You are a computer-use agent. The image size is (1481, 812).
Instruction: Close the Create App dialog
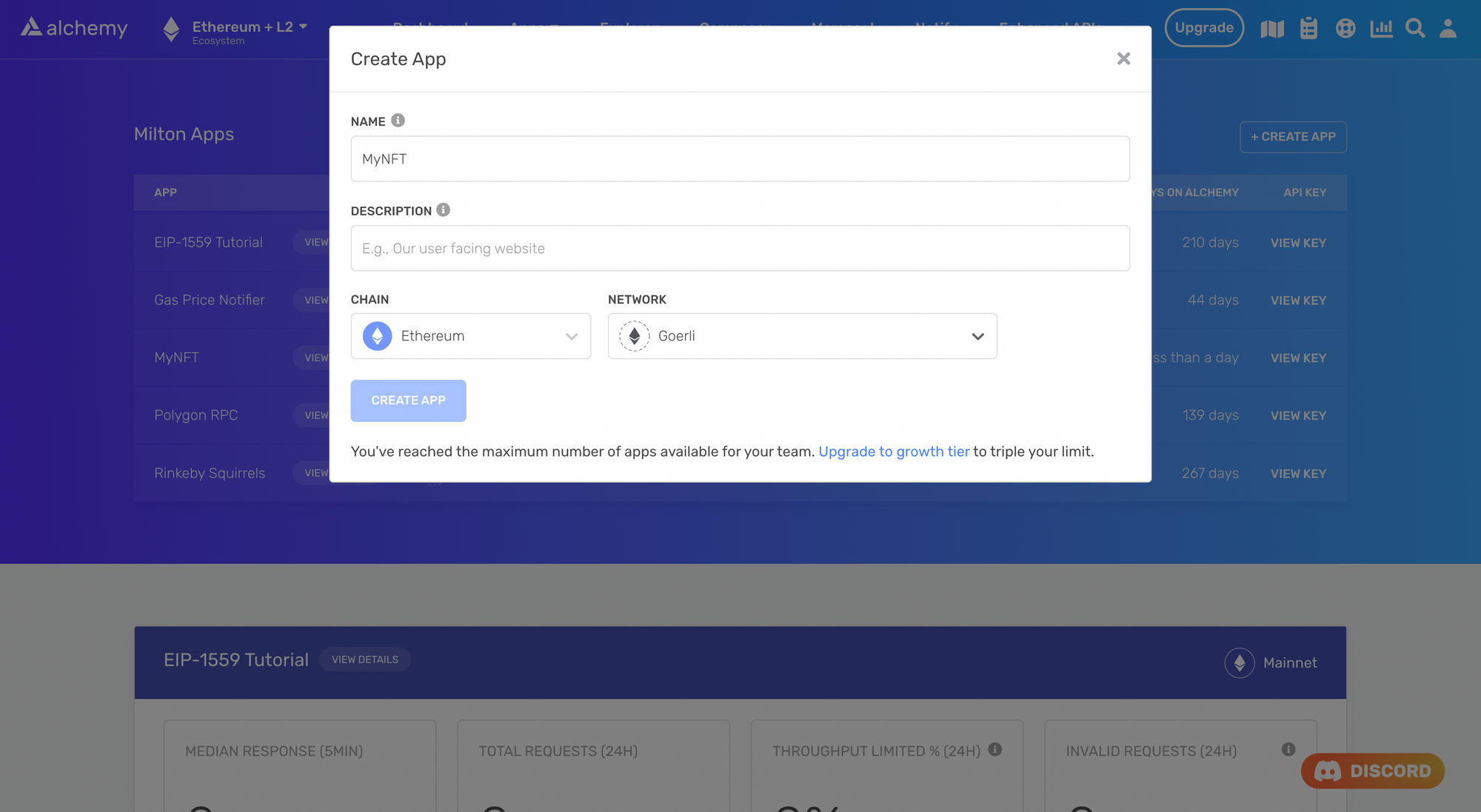click(1123, 58)
